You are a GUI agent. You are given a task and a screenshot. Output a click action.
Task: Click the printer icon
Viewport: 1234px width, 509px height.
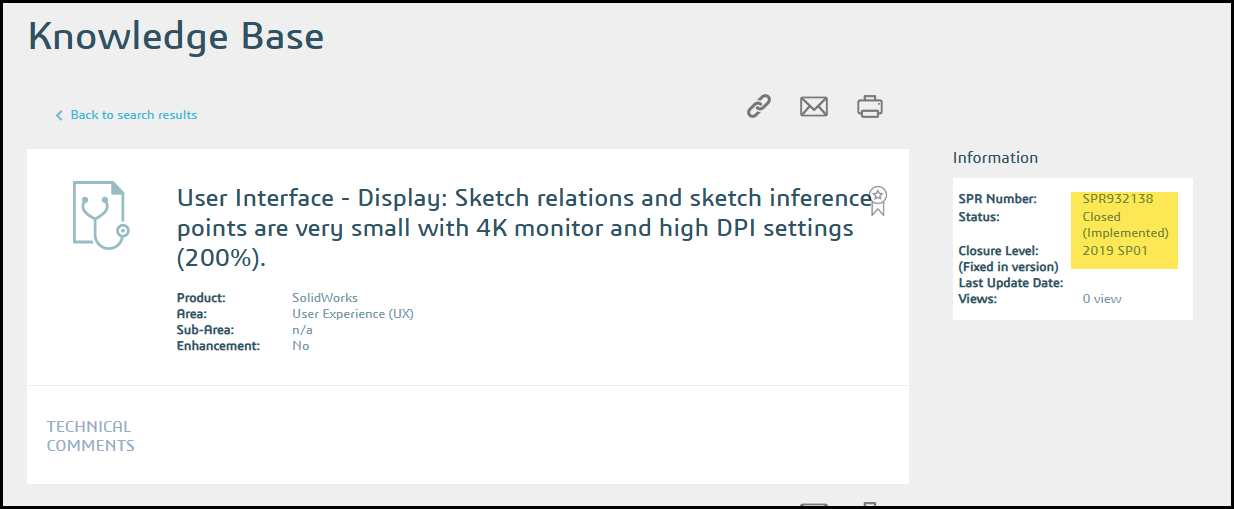[x=870, y=106]
